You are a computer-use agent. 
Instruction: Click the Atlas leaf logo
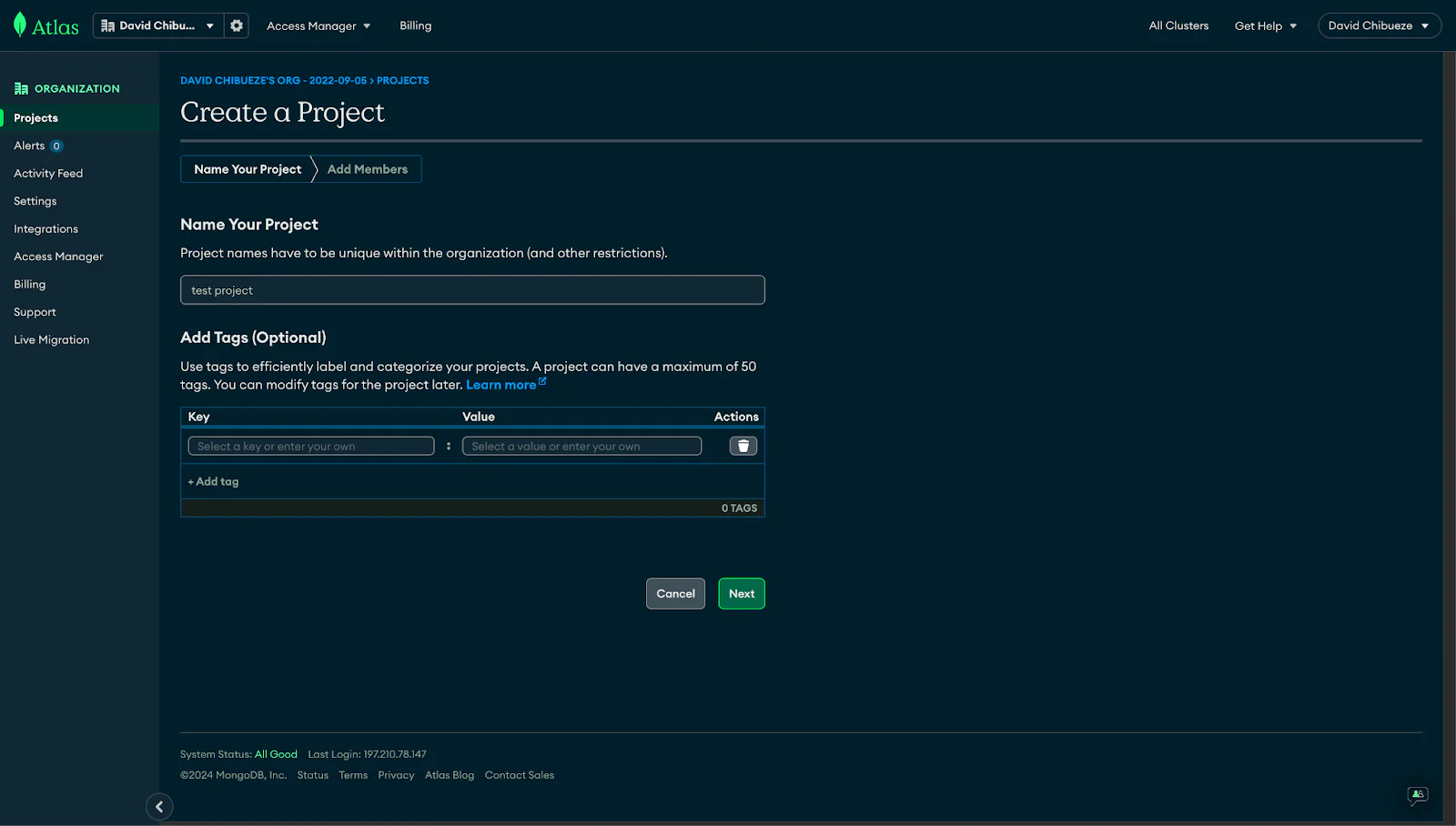[x=20, y=25]
